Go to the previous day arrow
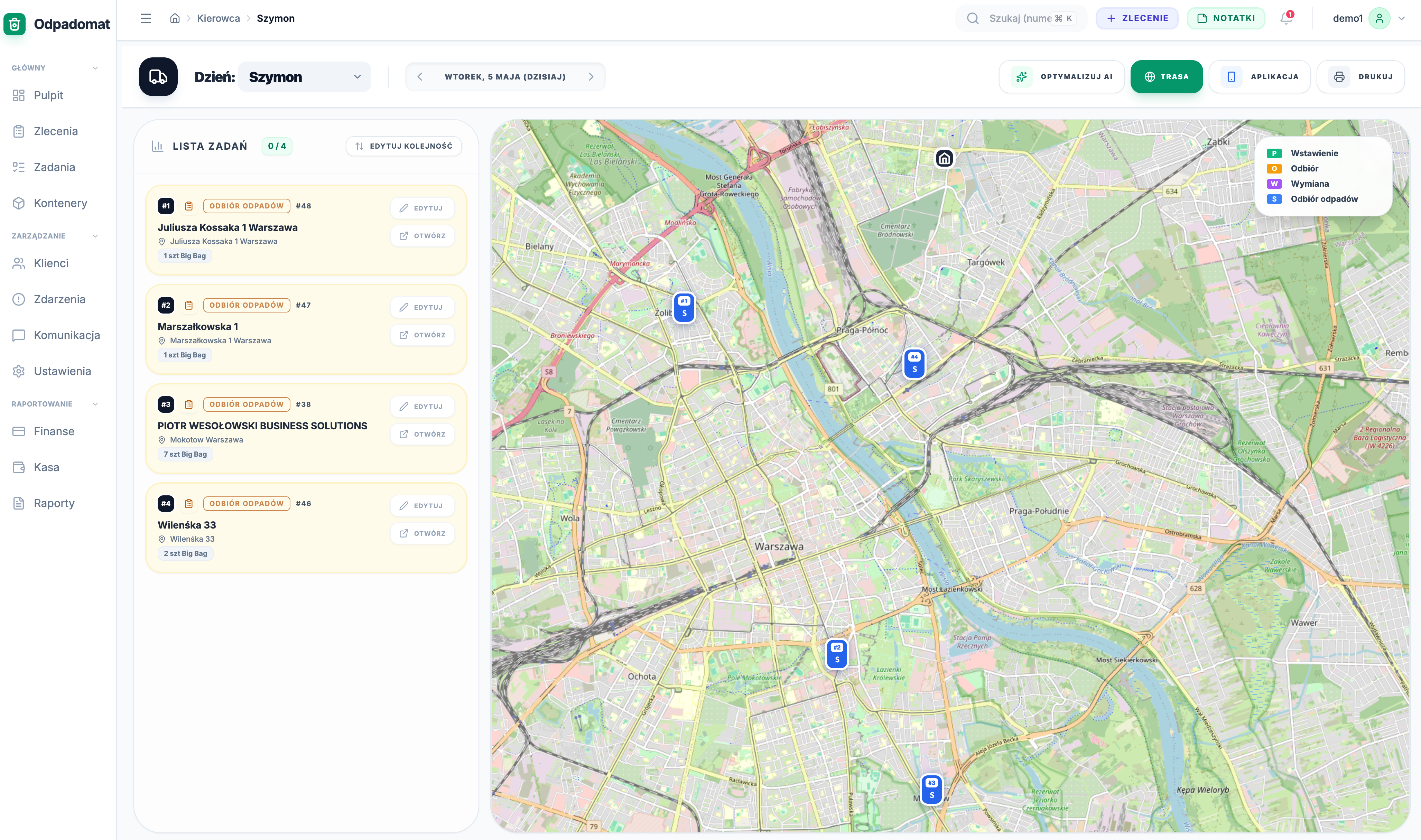1421x840 pixels. click(x=419, y=76)
